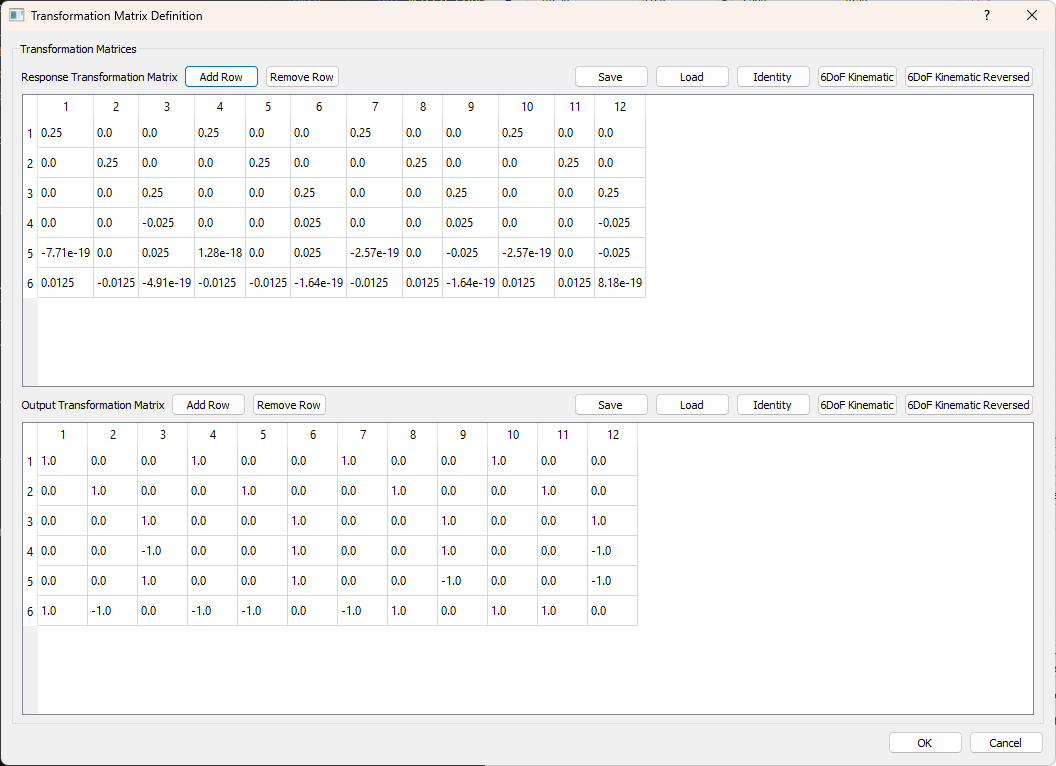Click Remove Row for the Response Transformation Matrix
The image size is (1056, 766).
[x=303, y=76]
